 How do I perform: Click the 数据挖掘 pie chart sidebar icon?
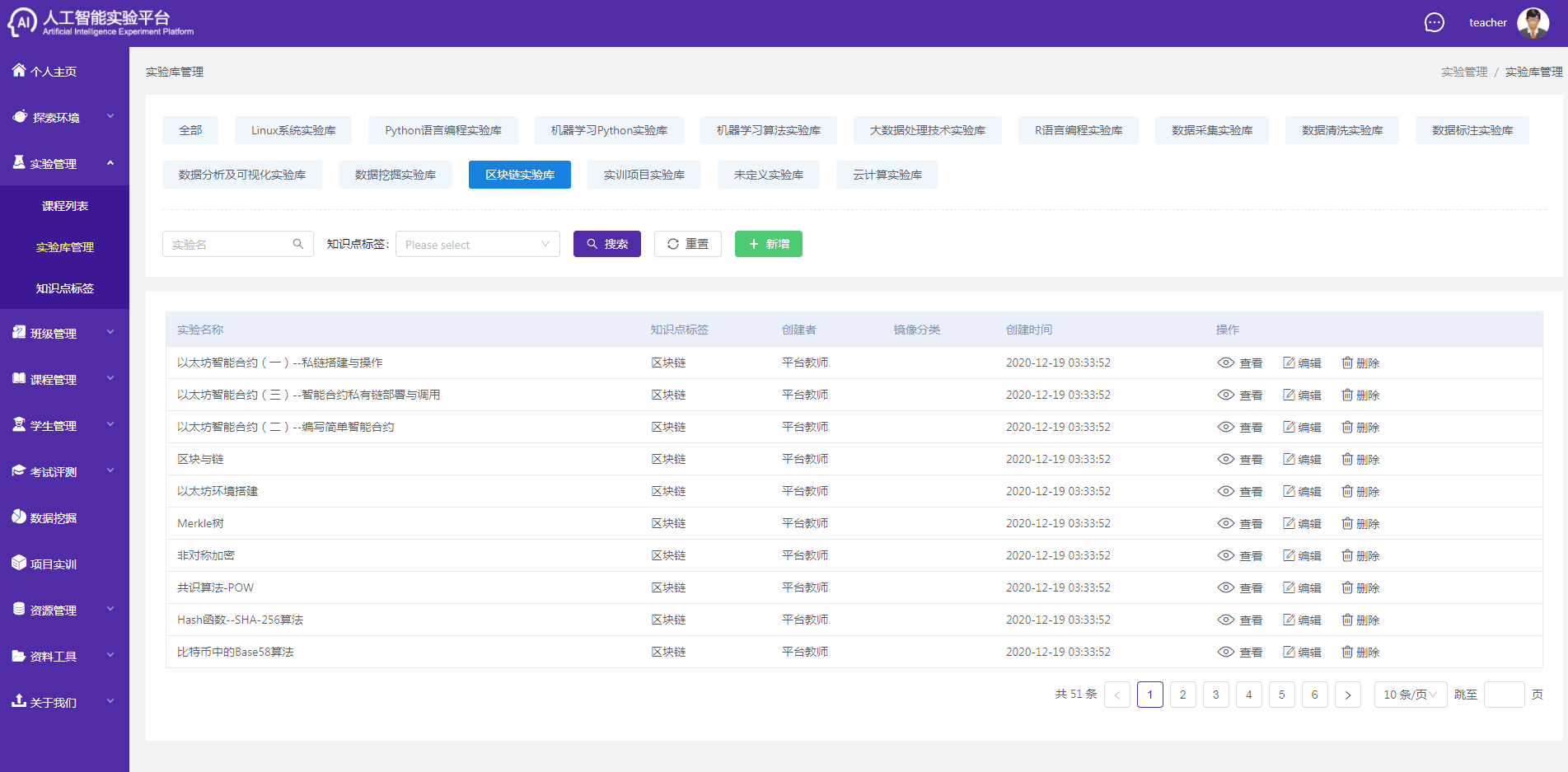(19, 517)
